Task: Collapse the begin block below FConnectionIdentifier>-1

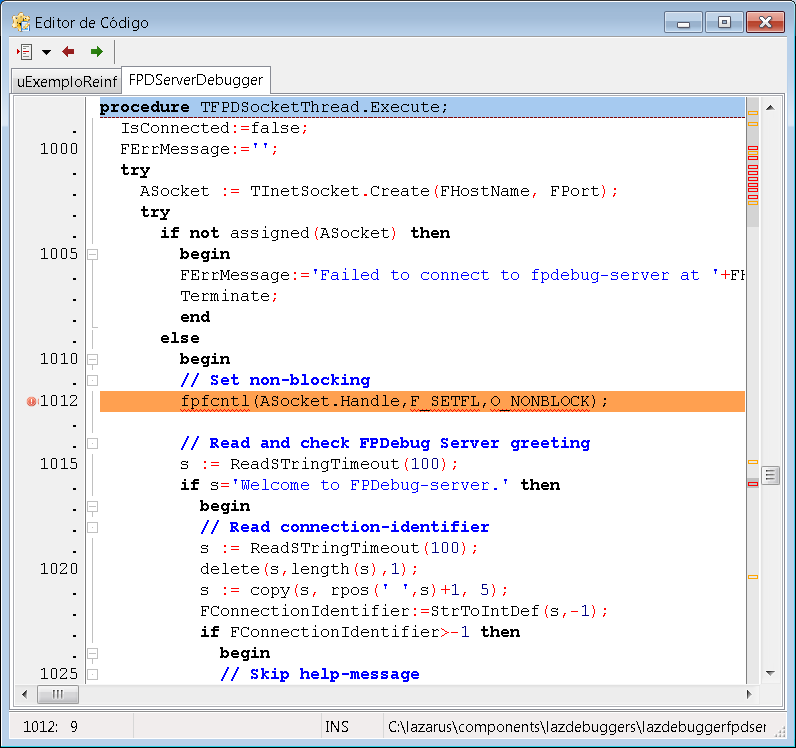Action: 92,653
